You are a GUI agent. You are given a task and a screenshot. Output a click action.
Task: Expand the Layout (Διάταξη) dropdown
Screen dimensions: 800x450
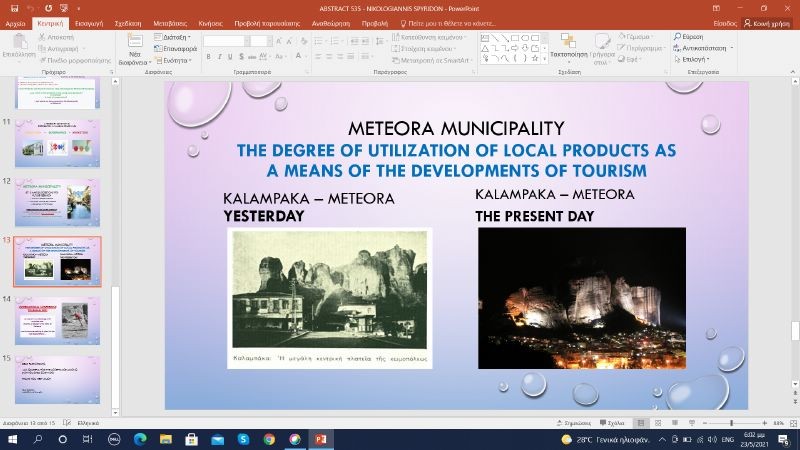point(176,36)
